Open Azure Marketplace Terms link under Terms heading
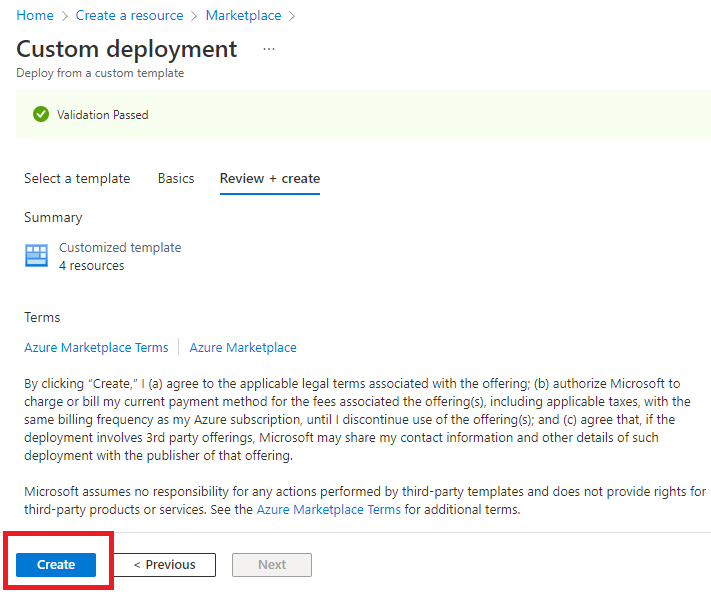 click(x=96, y=348)
